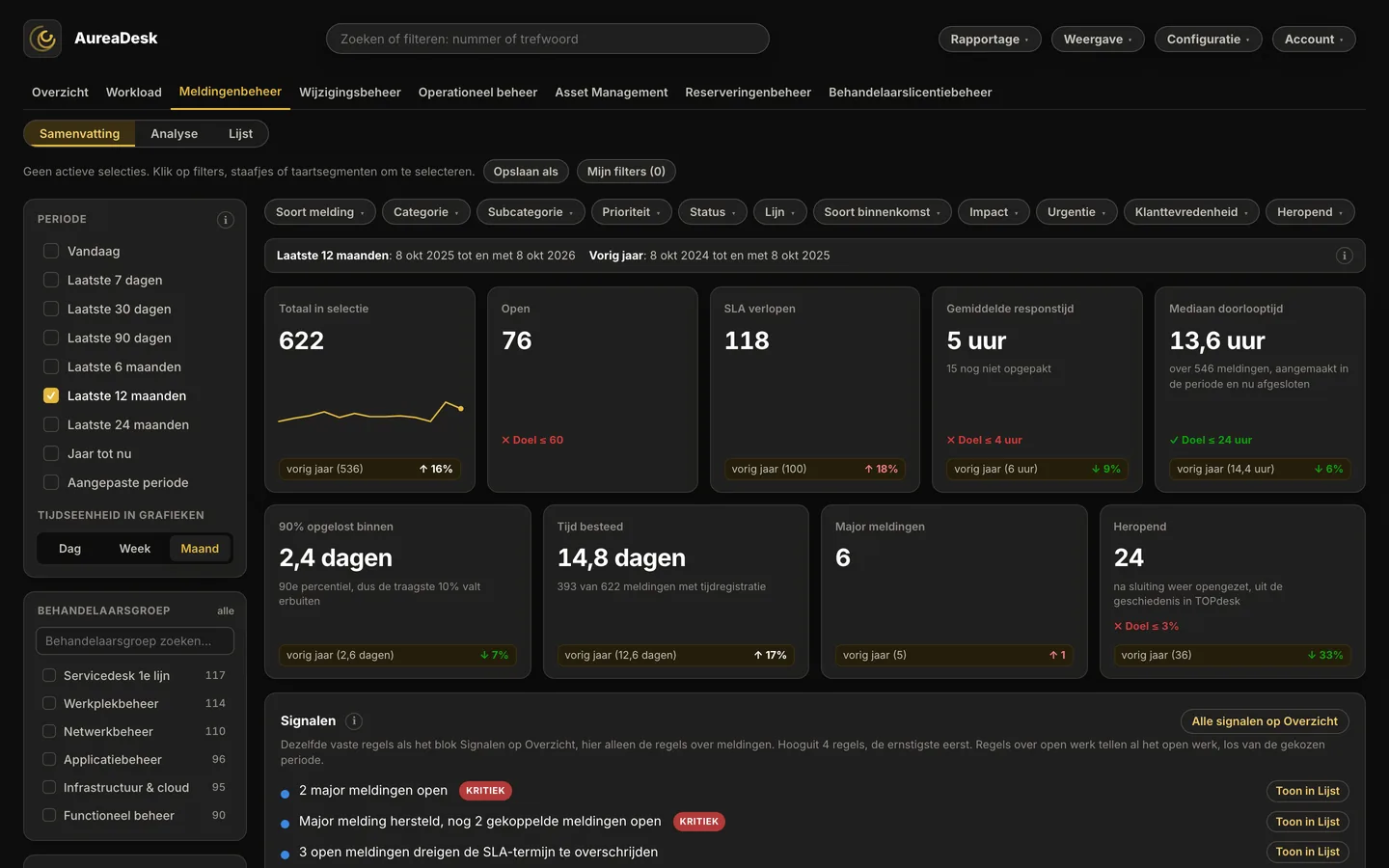This screenshot has width=1389, height=868.
Task: Open the Account dropdown menu
Action: 1314,39
